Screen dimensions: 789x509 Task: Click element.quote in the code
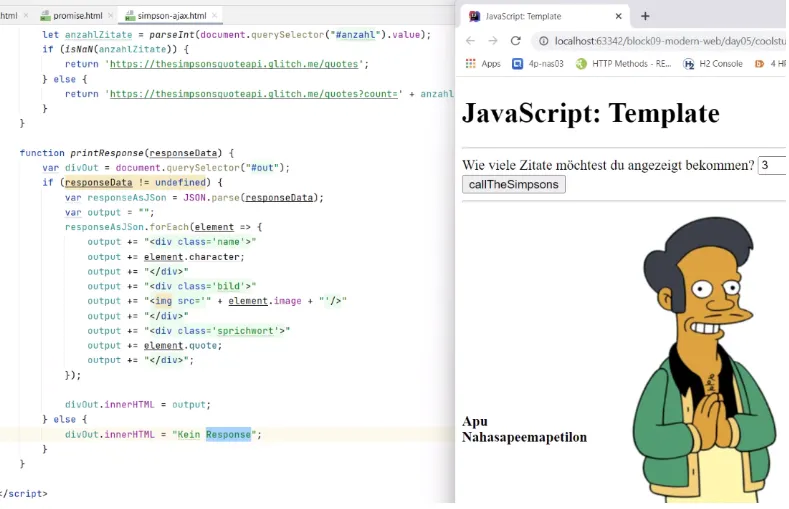click(181, 346)
